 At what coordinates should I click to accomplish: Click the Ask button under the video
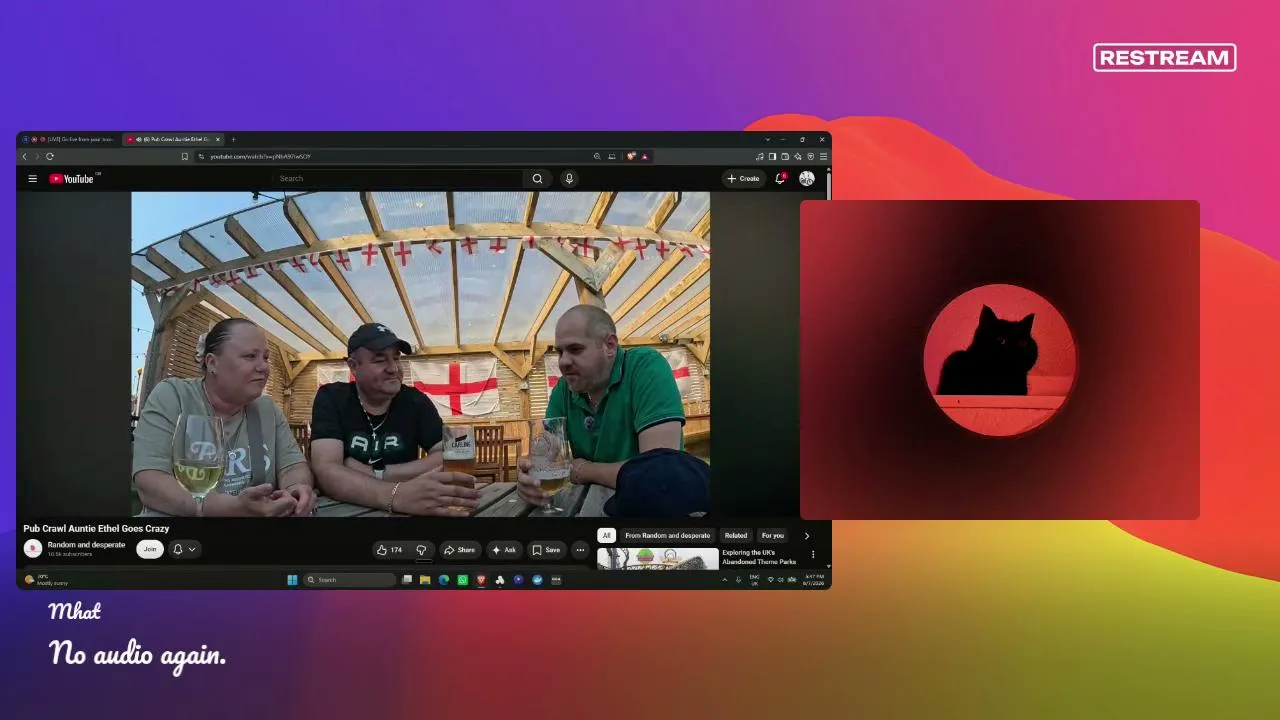(x=503, y=550)
